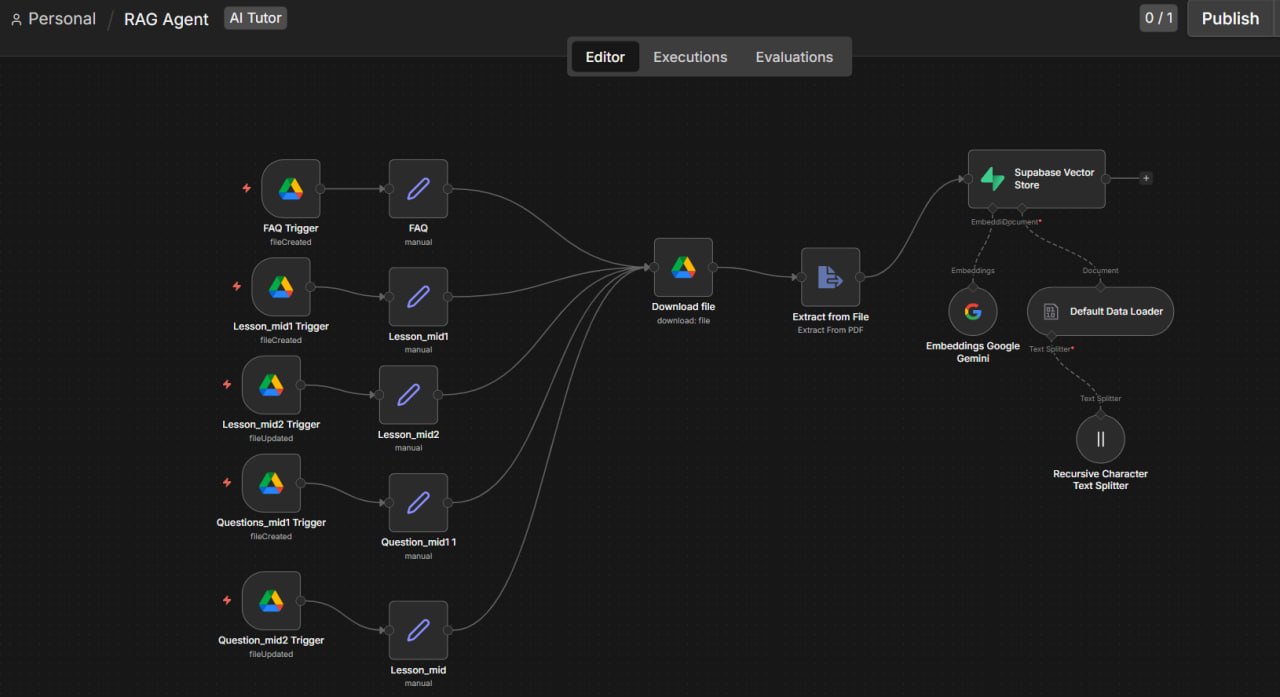Select the Lesson_mid1 edit fields node
Screen dimensions: 1280x697
coord(418,296)
